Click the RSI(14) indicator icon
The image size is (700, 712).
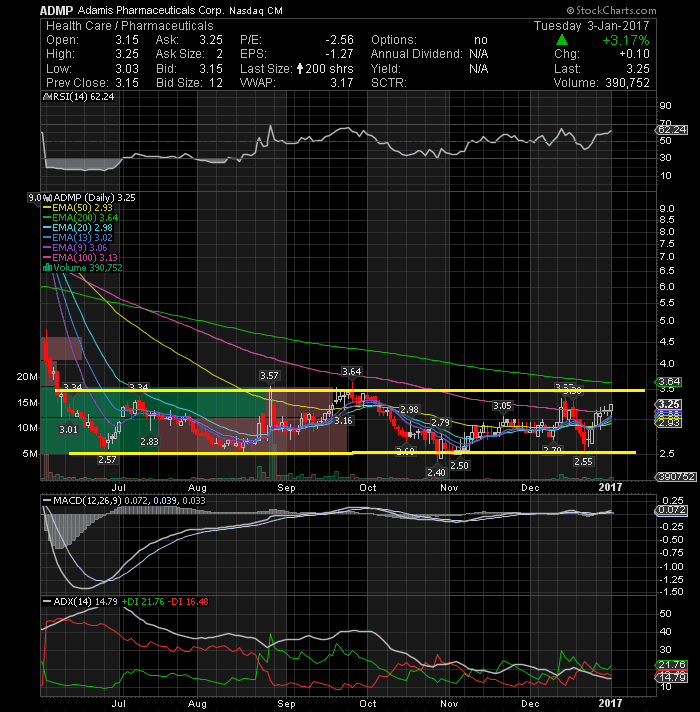tap(47, 97)
